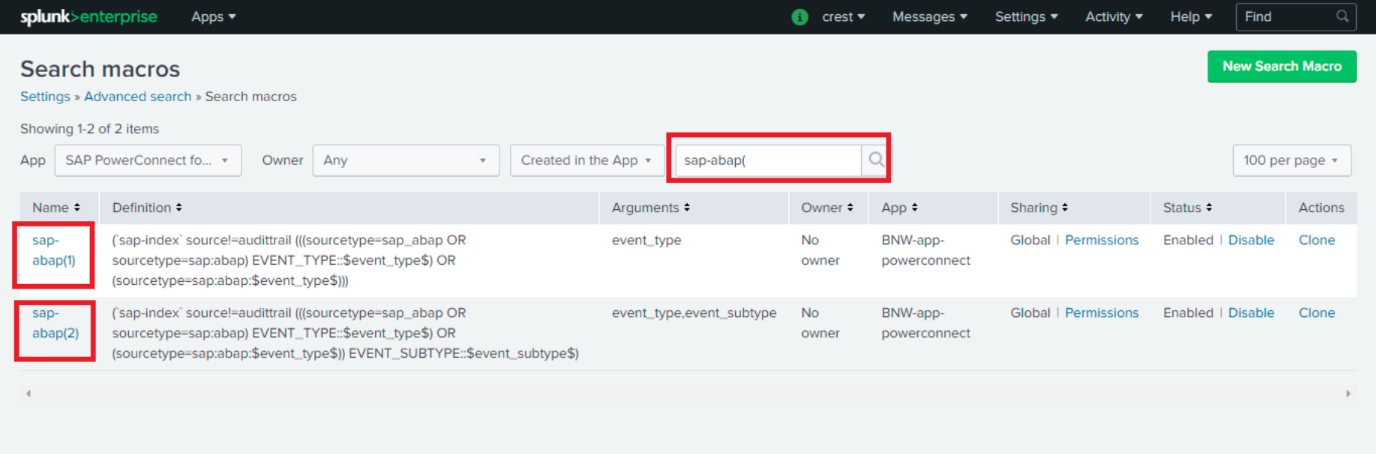Click the macro filter text field
Screen dimensions: 1376x454
click(x=767, y=160)
